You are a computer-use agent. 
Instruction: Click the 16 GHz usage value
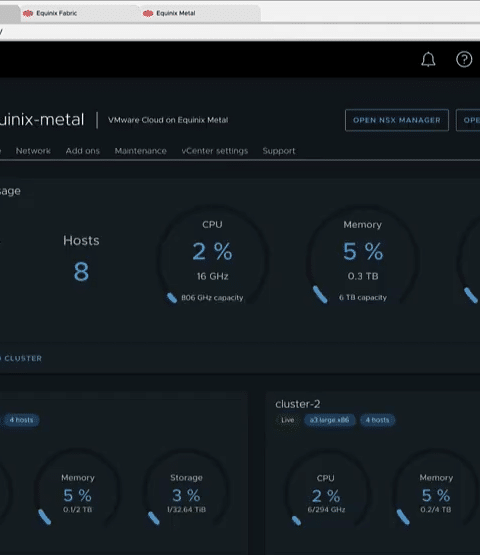tap(212, 276)
